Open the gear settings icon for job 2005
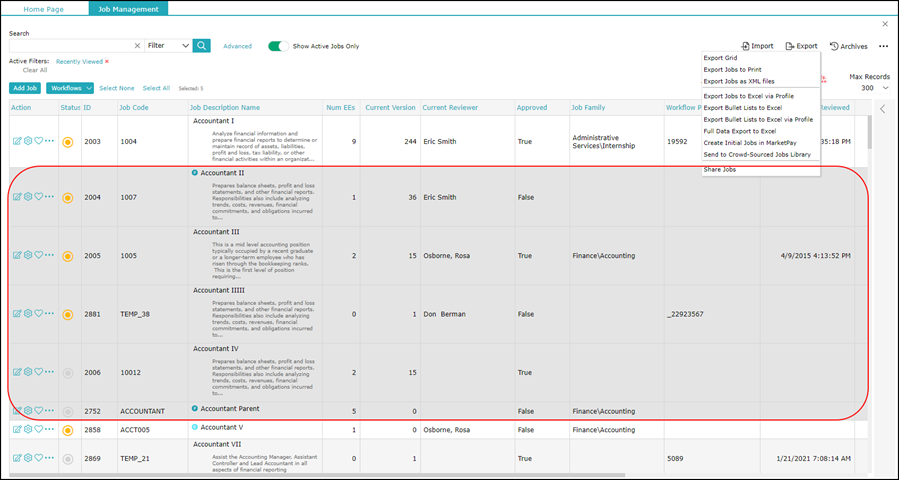The image size is (899, 480). (27, 255)
